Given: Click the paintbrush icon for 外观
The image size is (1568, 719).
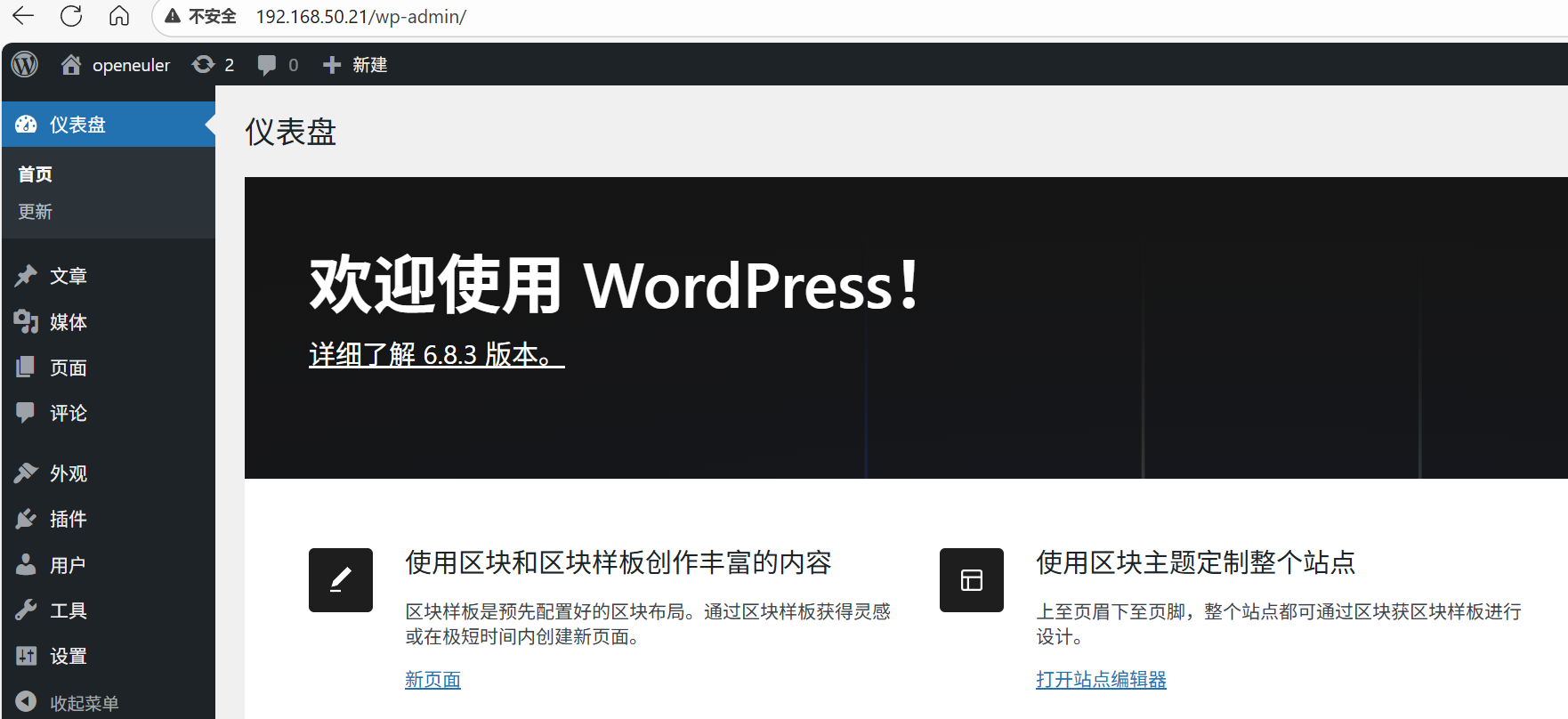Looking at the screenshot, I should pyautogui.click(x=26, y=473).
